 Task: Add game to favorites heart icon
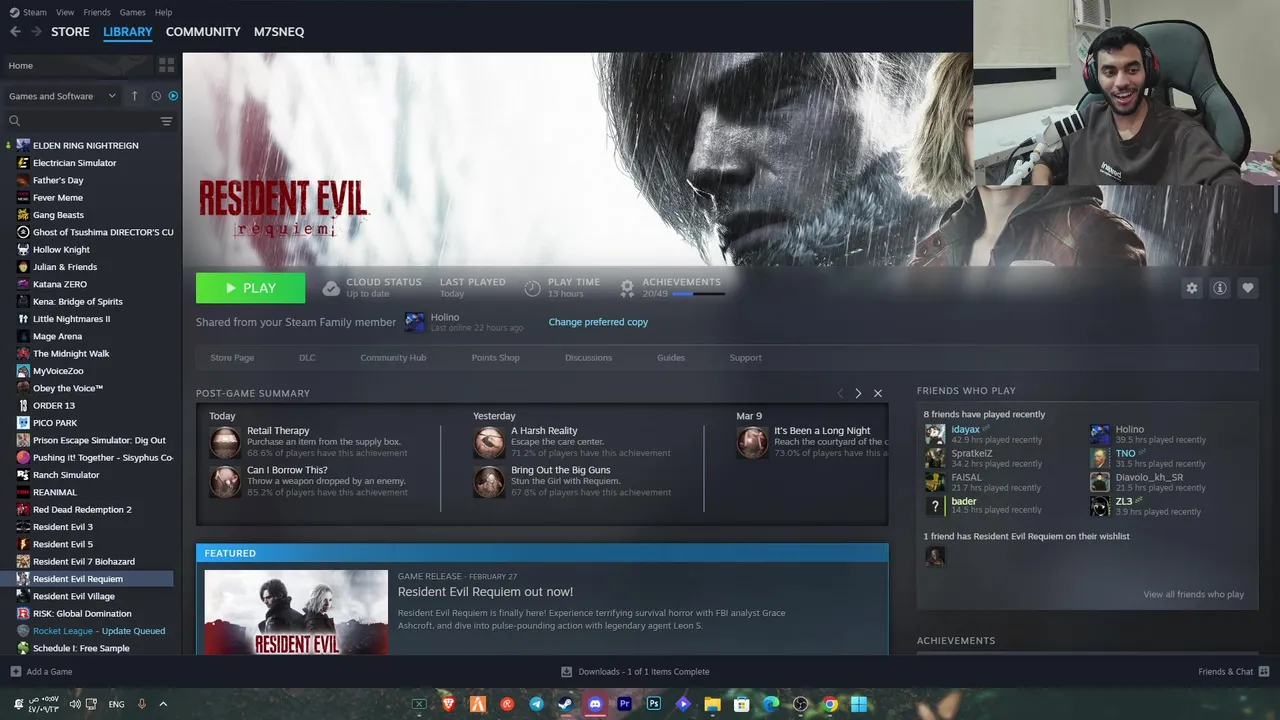(1247, 288)
